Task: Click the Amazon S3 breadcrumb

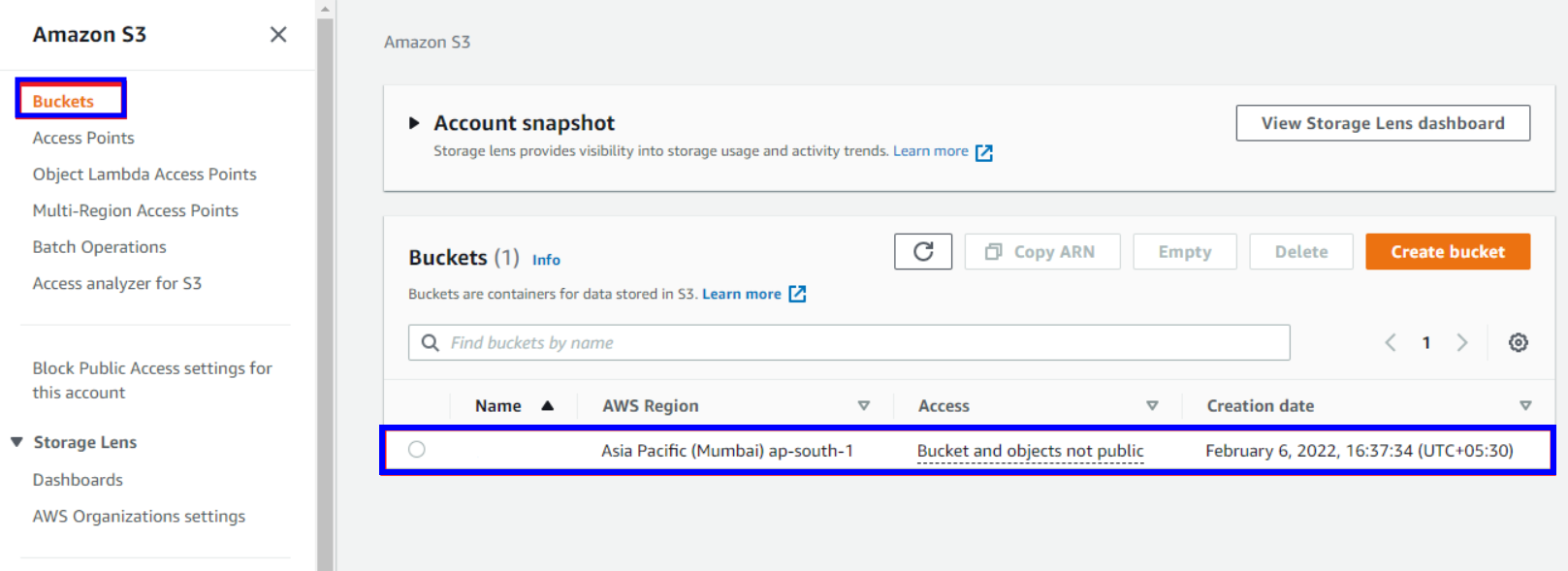Action: click(x=427, y=43)
